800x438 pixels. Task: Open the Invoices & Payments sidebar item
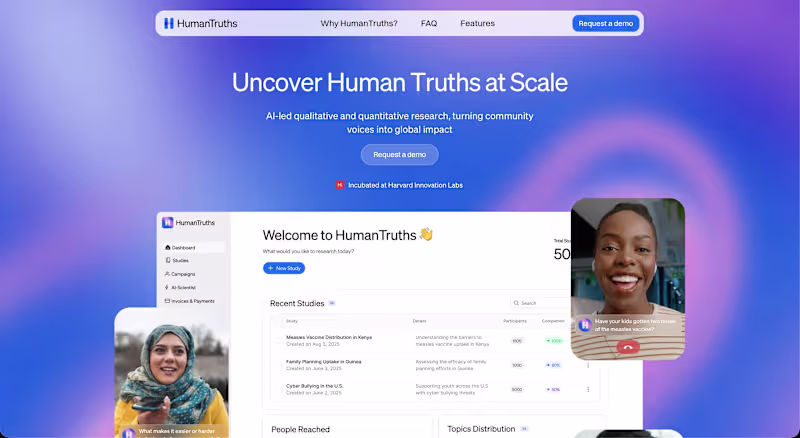pyautogui.click(x=194, y=301)
